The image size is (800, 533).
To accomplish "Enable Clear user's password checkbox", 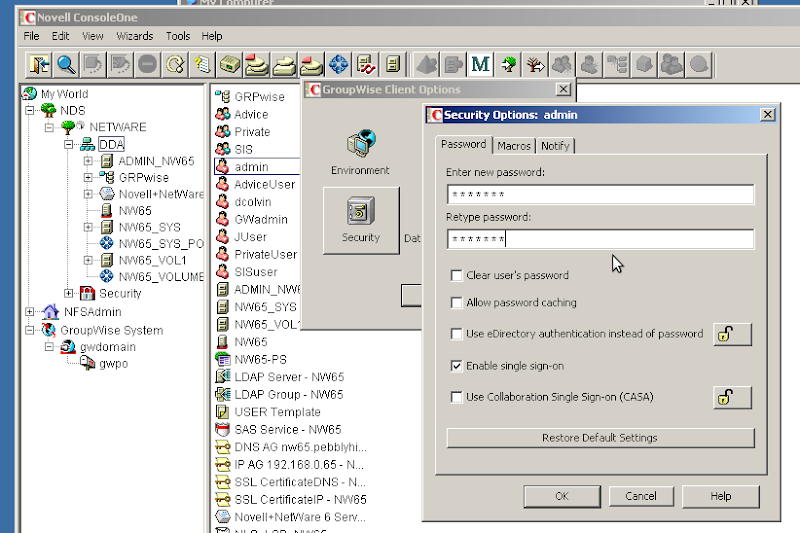I will coord(457,275).
